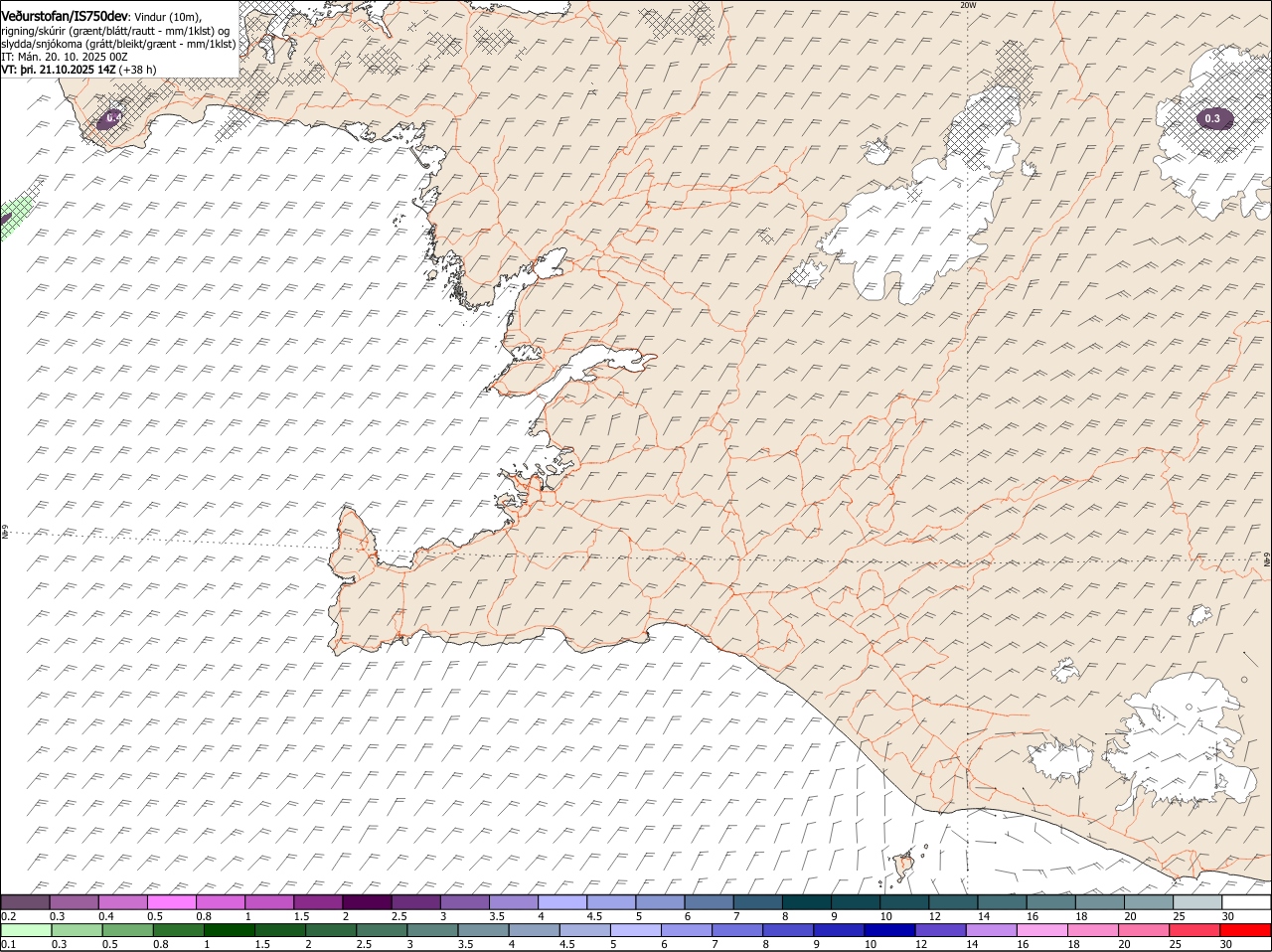Select the dark plum 0.2 swatch, upper legend

(26, 902)
